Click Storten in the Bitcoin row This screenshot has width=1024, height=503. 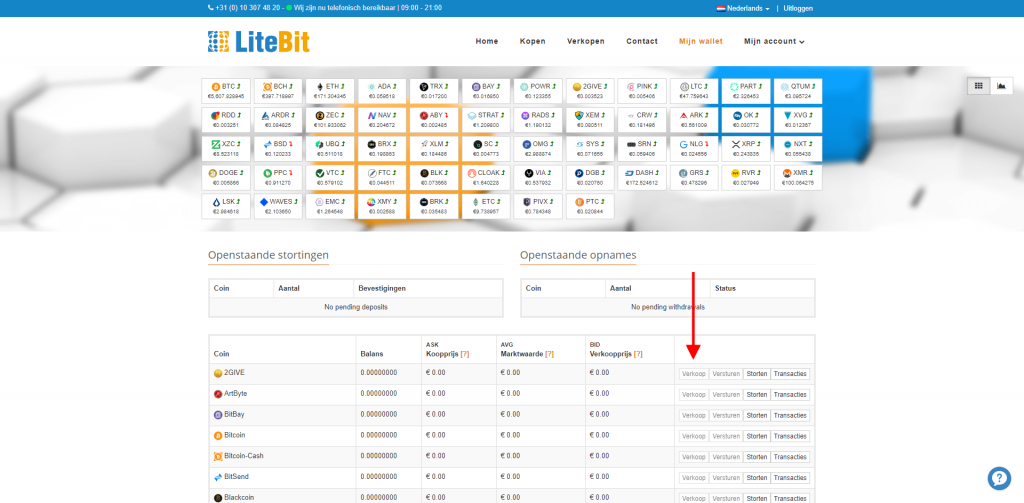click(x=757, y=436)
